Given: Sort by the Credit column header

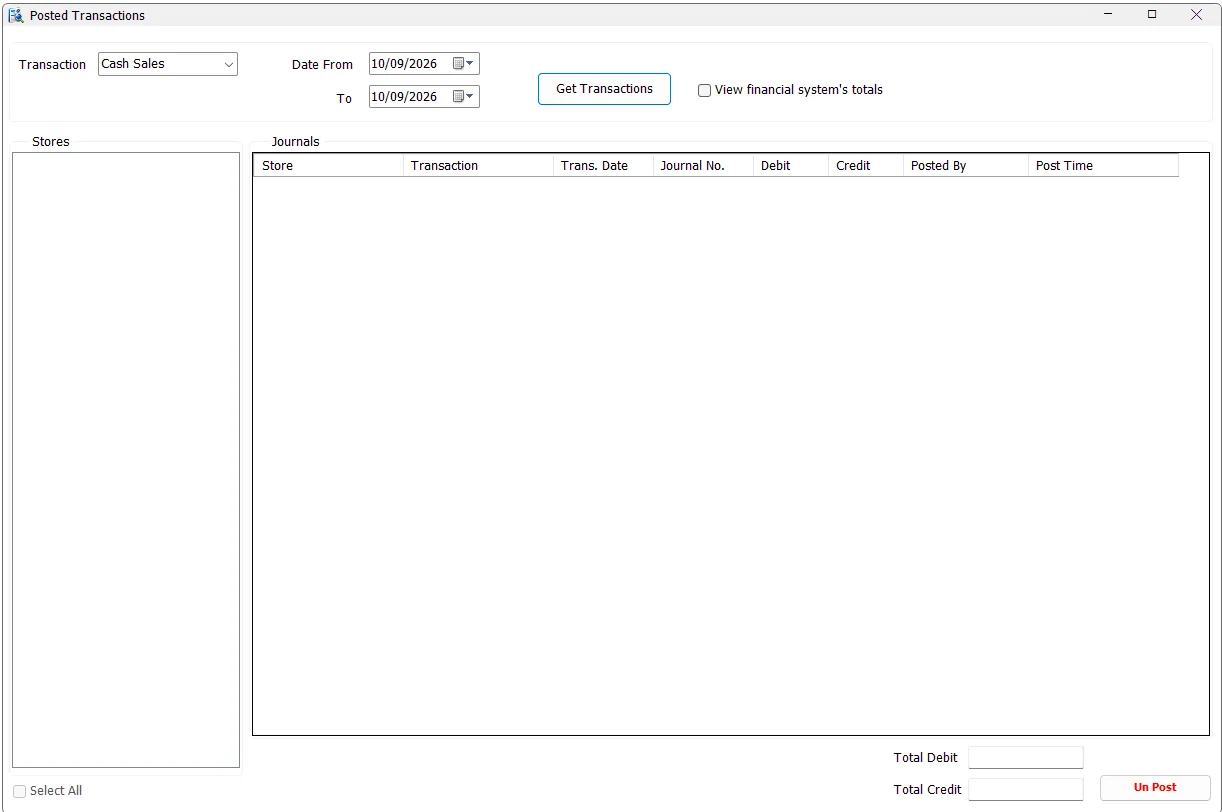Looking at the screenshot, I should (866, 166).
